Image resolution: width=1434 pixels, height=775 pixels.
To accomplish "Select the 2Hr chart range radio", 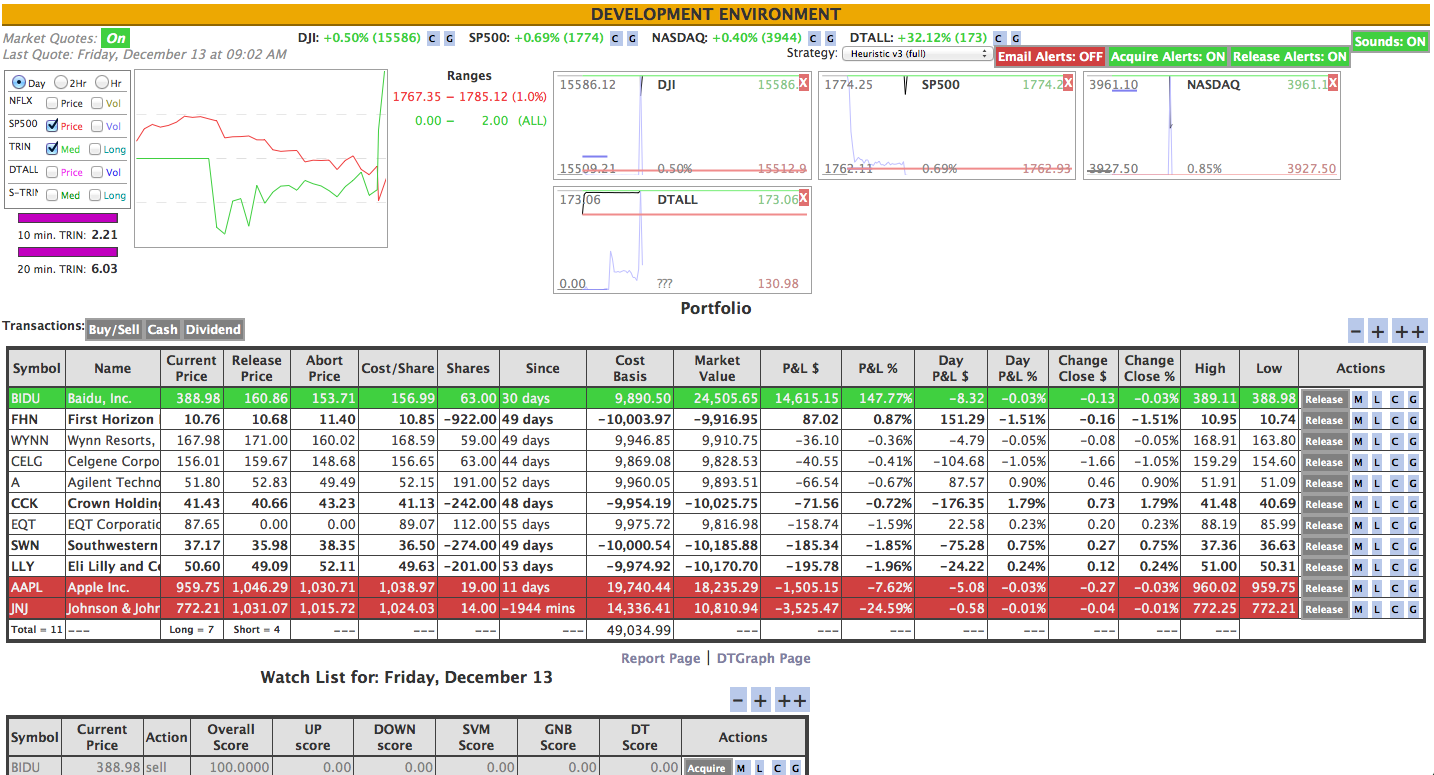I will point(61,83).
